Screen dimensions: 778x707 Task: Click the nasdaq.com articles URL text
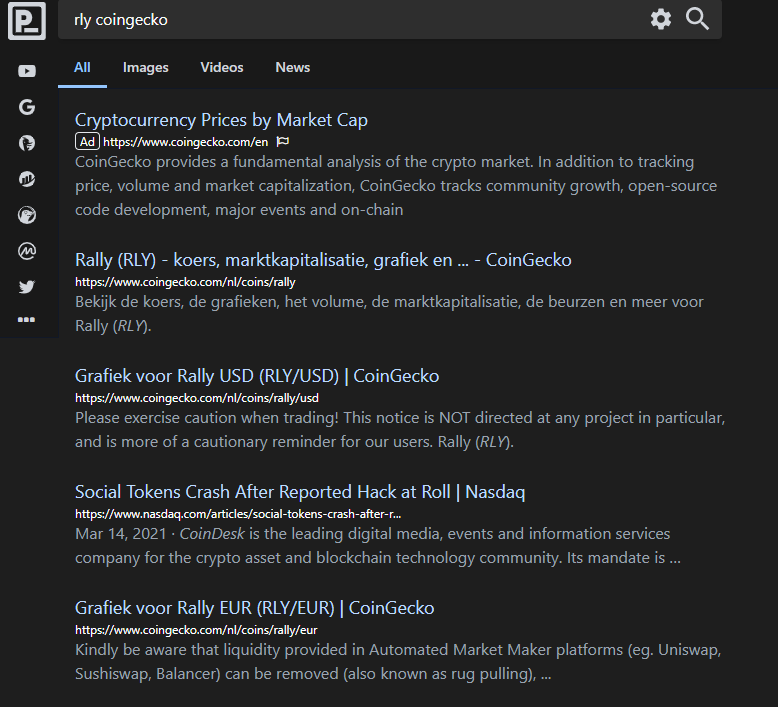click(238, 514)
